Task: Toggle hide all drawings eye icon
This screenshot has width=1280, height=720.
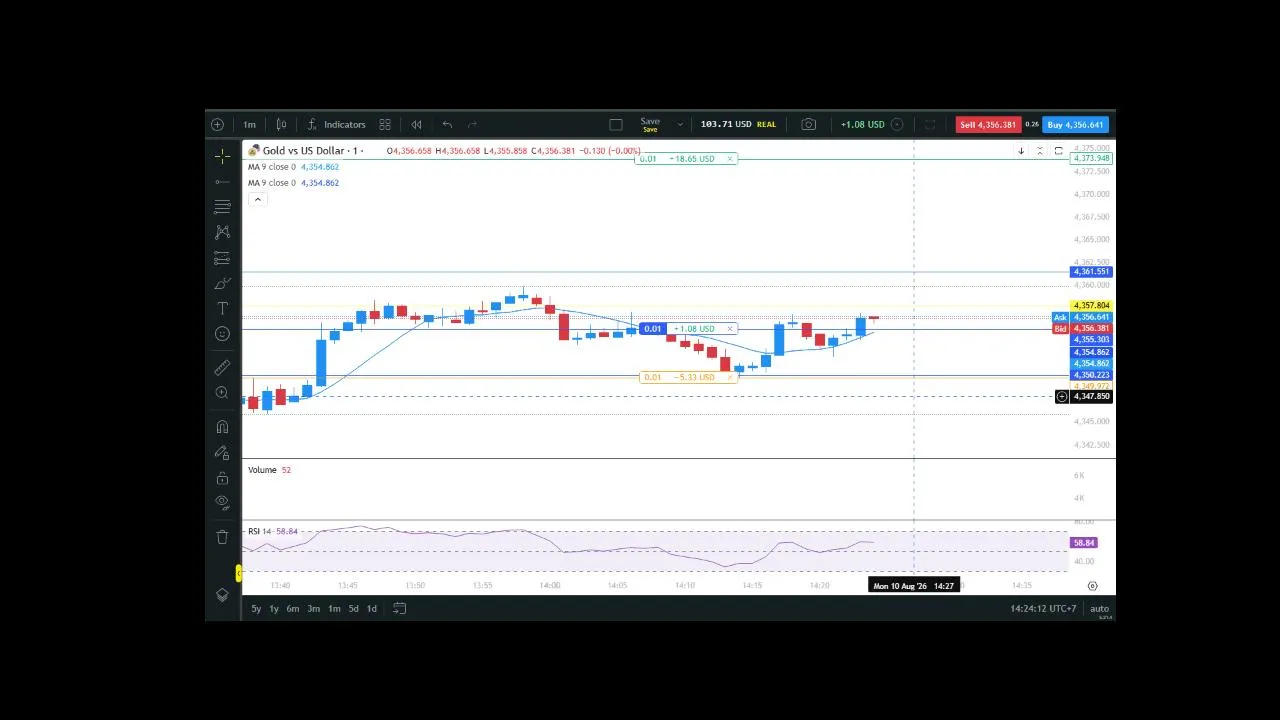Action: click(x=222, y=503)
